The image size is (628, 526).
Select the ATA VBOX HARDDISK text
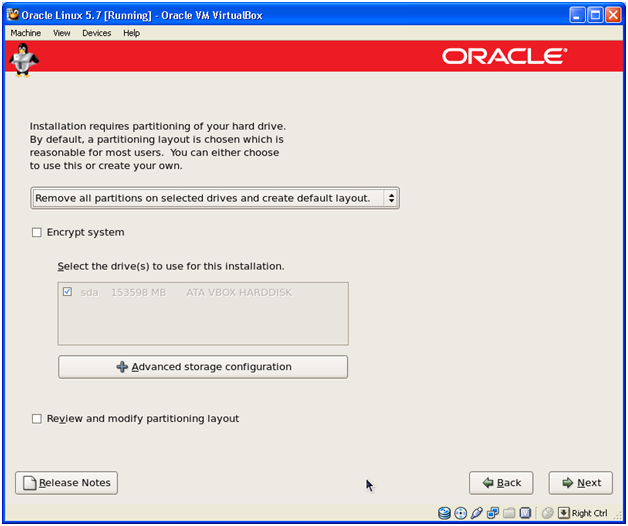coord(239,292)
